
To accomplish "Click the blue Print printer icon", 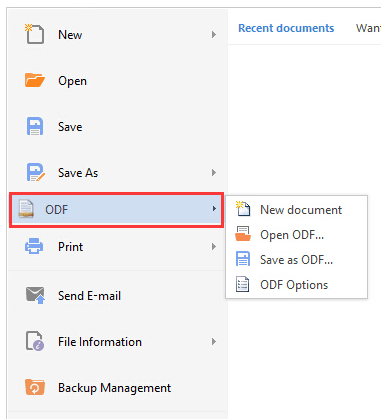I will point(34,246).
